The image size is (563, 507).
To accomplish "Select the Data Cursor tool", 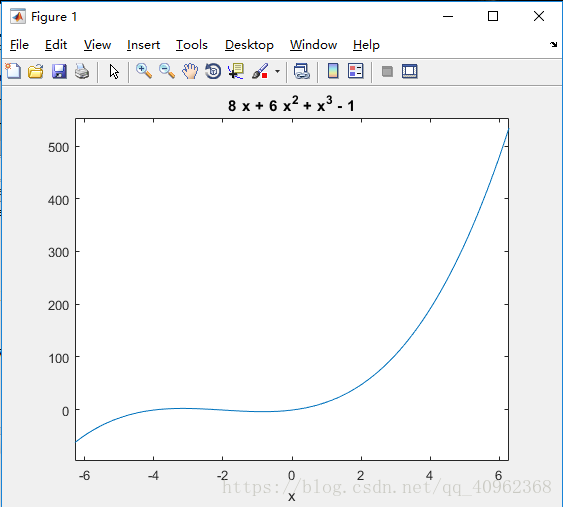I will pos(236,71).
